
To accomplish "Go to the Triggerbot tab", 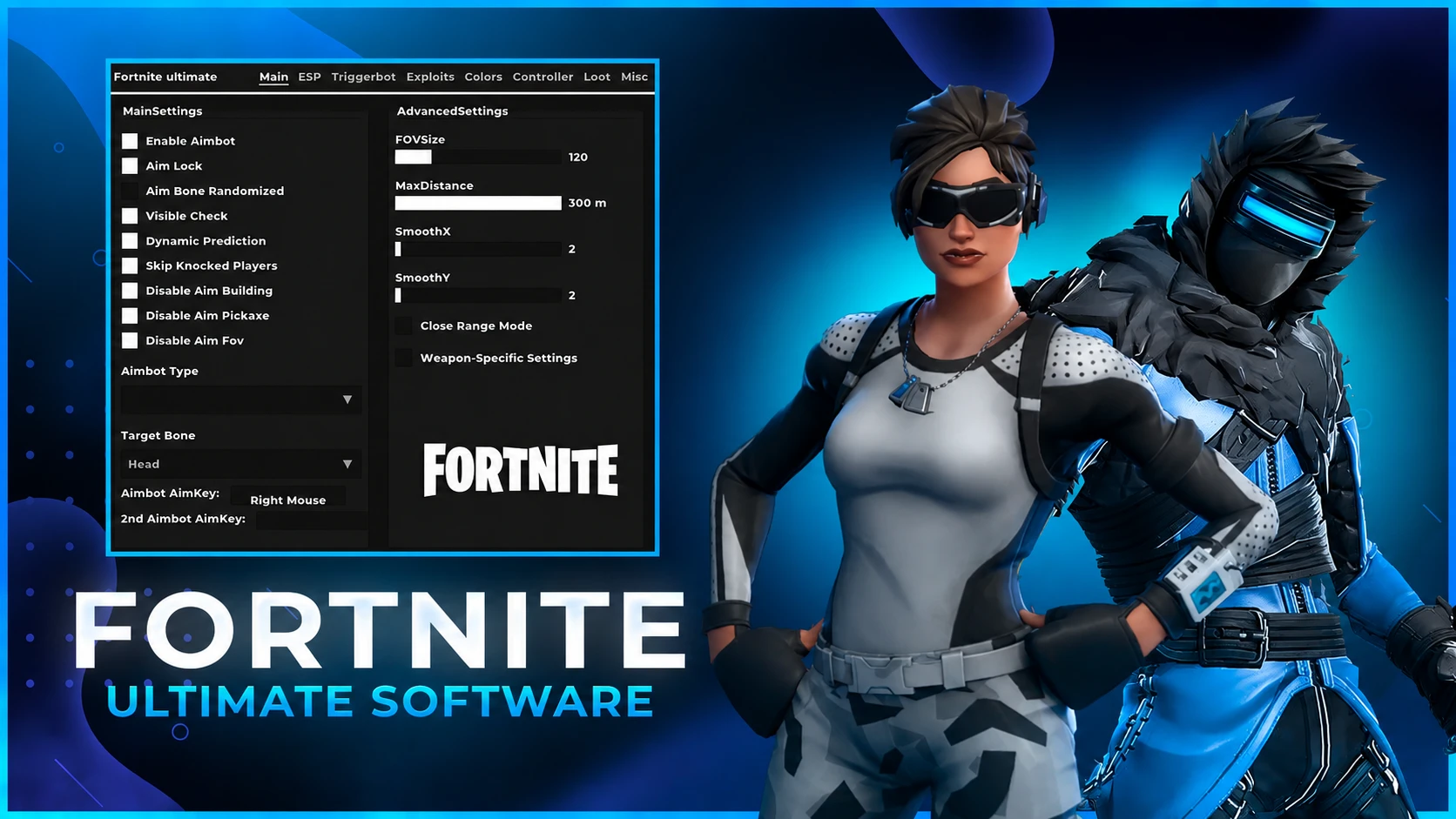I will click(363, 77).
